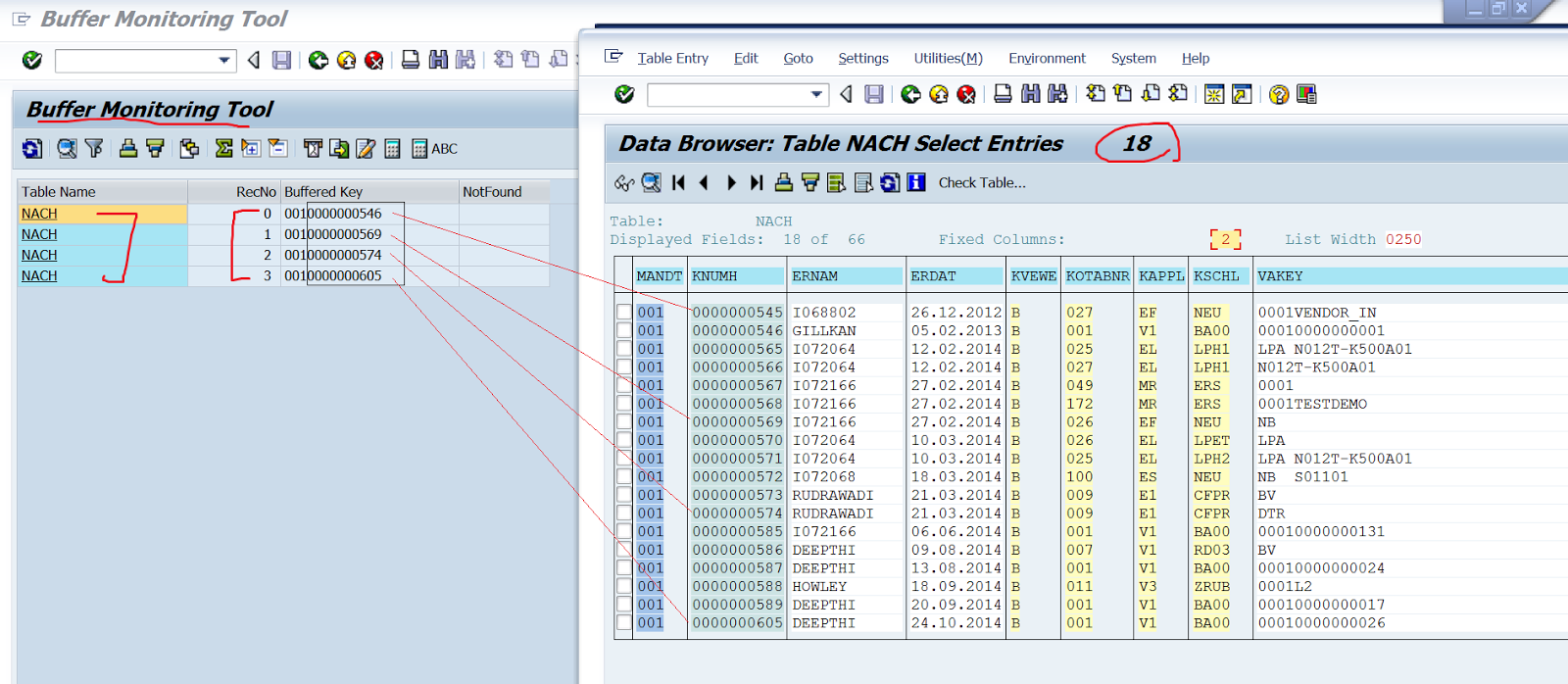The width and height of the screenshot is (1568, 684).
Task: Click the red Cancel icon in Data Browser
Action: pos(966,94)
